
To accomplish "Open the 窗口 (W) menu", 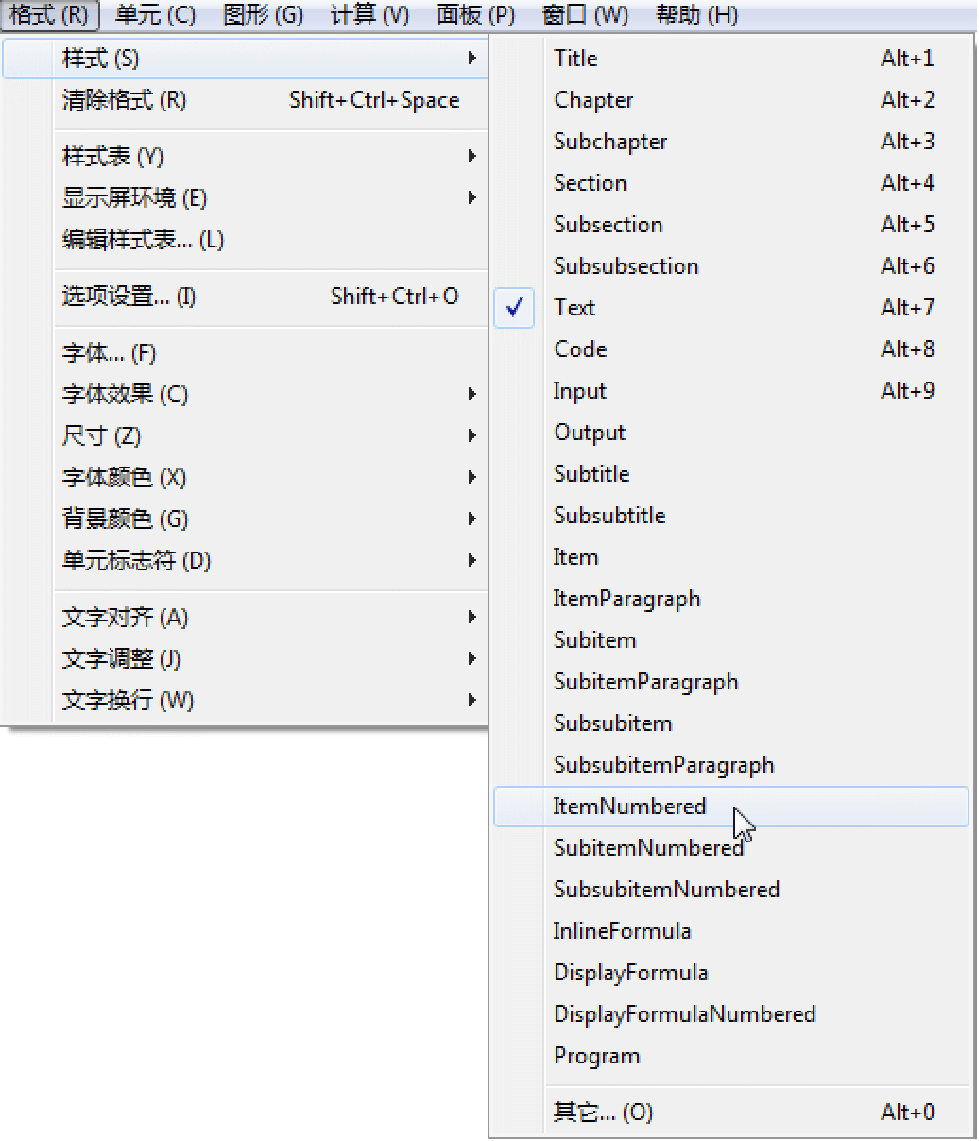I will pyautogui.click(x=585, y=15).
